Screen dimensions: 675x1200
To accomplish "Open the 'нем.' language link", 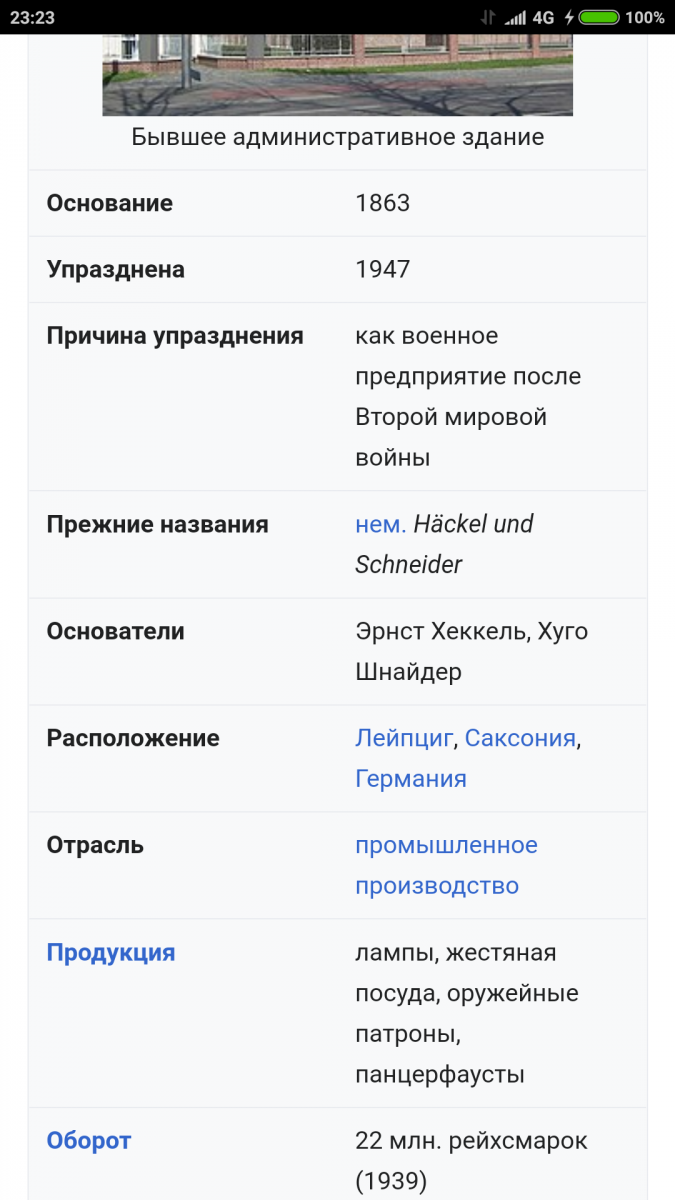I will point(381,524).
